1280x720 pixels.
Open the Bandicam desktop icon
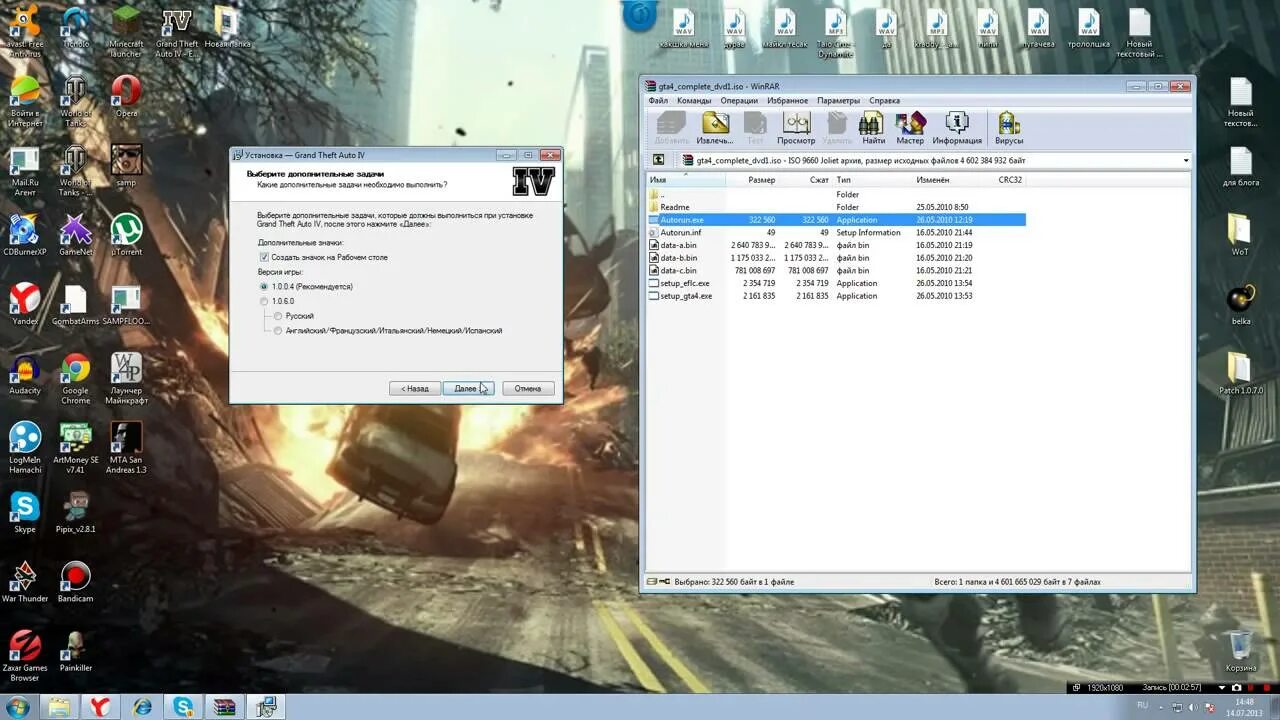point(75,582)
